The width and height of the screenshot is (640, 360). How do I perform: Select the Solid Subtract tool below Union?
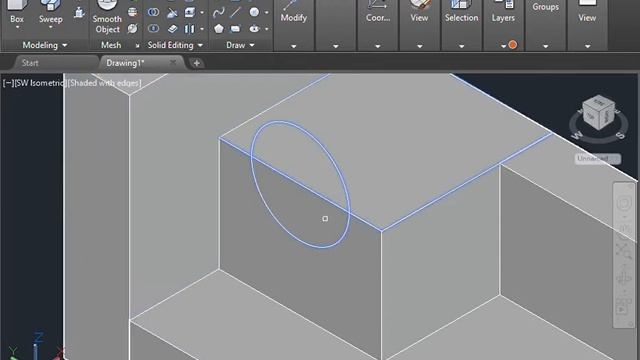click(153, 29)
